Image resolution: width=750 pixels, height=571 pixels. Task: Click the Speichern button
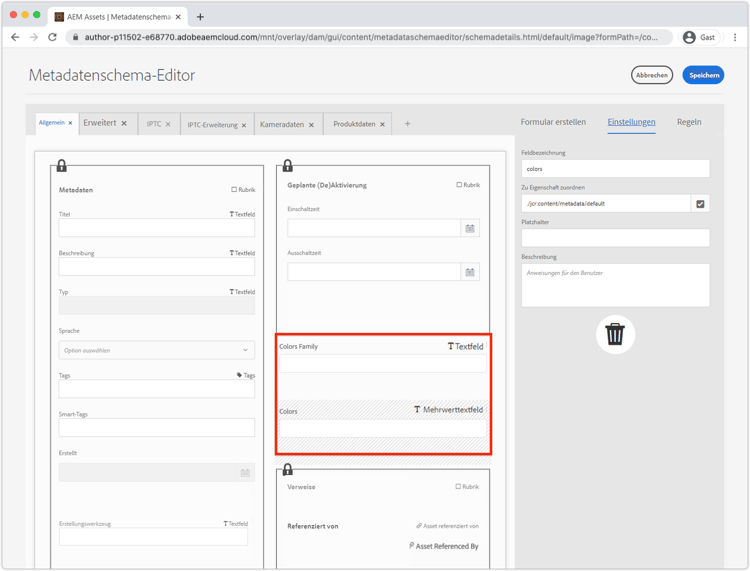pos(703,75)
